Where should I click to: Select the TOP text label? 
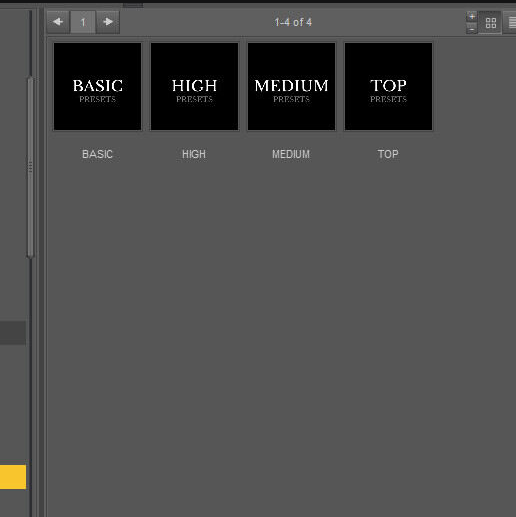[388, 154]
